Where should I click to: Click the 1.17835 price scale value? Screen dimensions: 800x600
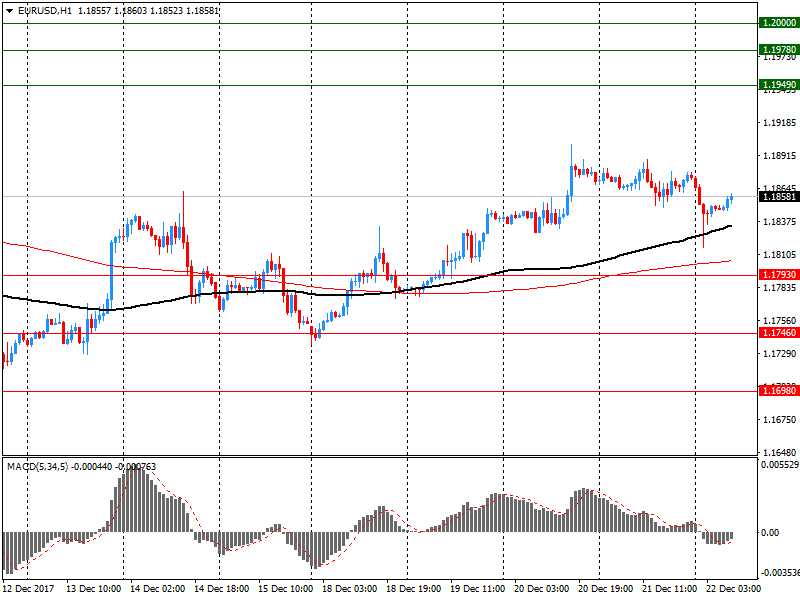779,288
